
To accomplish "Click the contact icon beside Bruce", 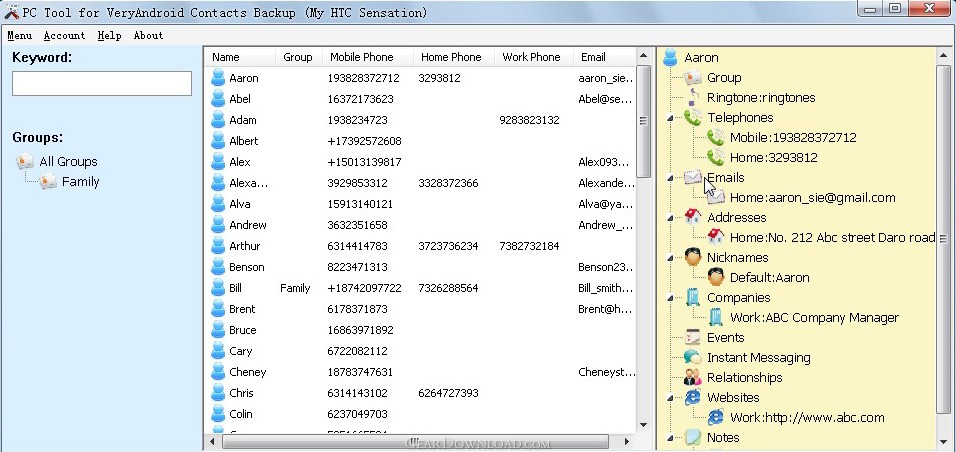I will coord(218,330).
